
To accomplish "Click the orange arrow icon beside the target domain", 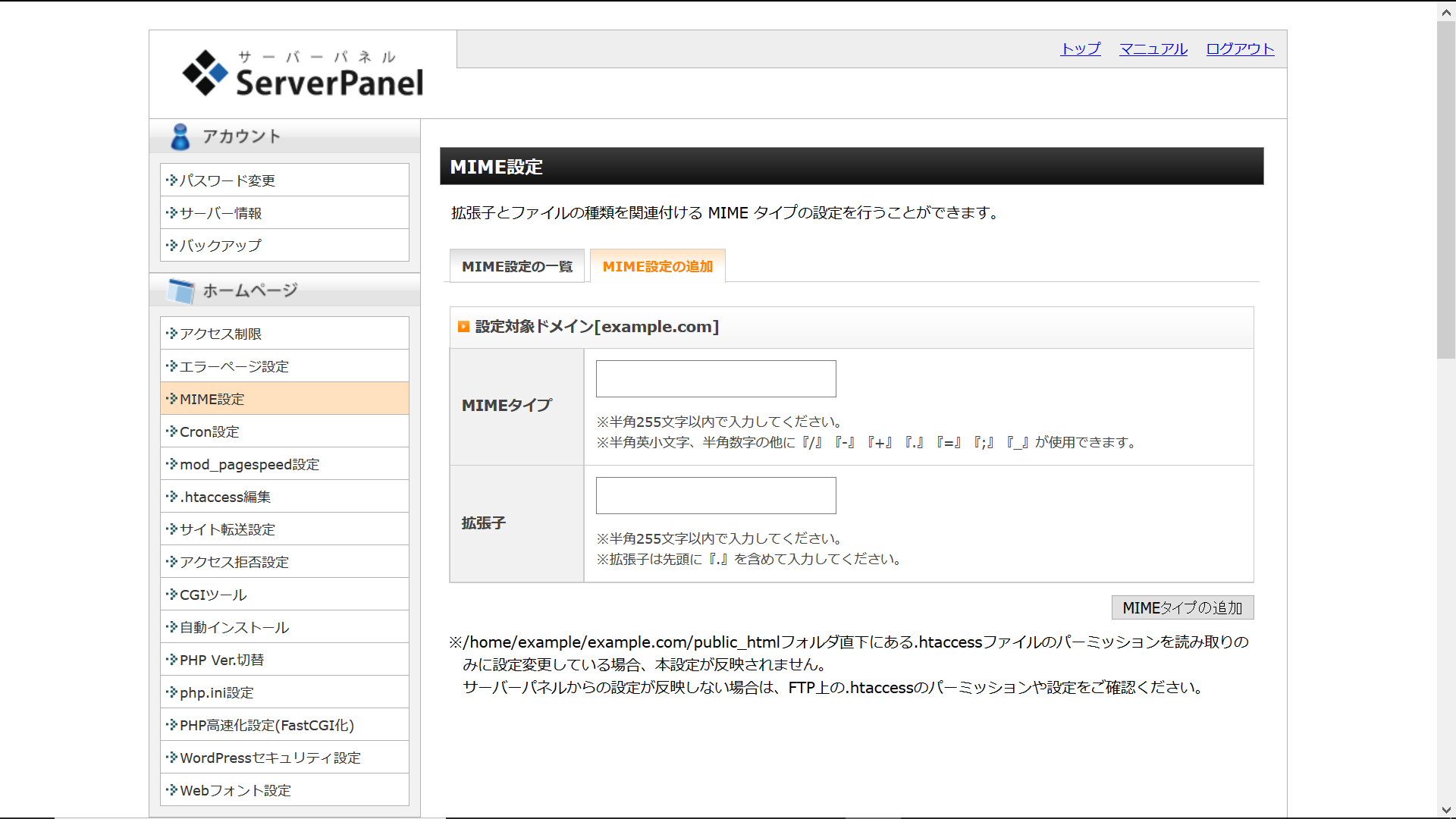I will (x=463, y=327).
